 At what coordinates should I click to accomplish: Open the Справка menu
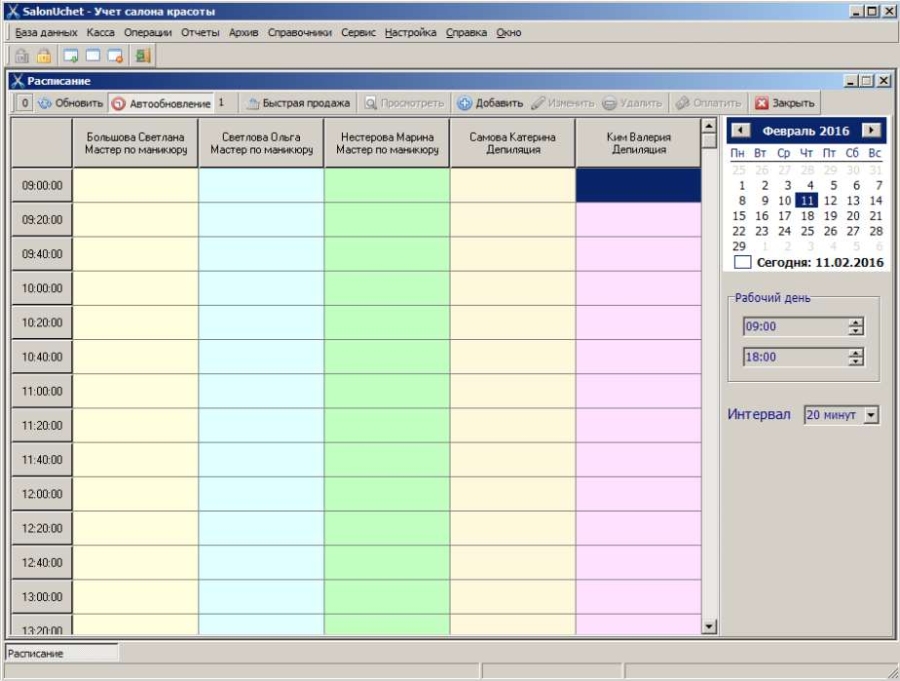pos(466,33)
